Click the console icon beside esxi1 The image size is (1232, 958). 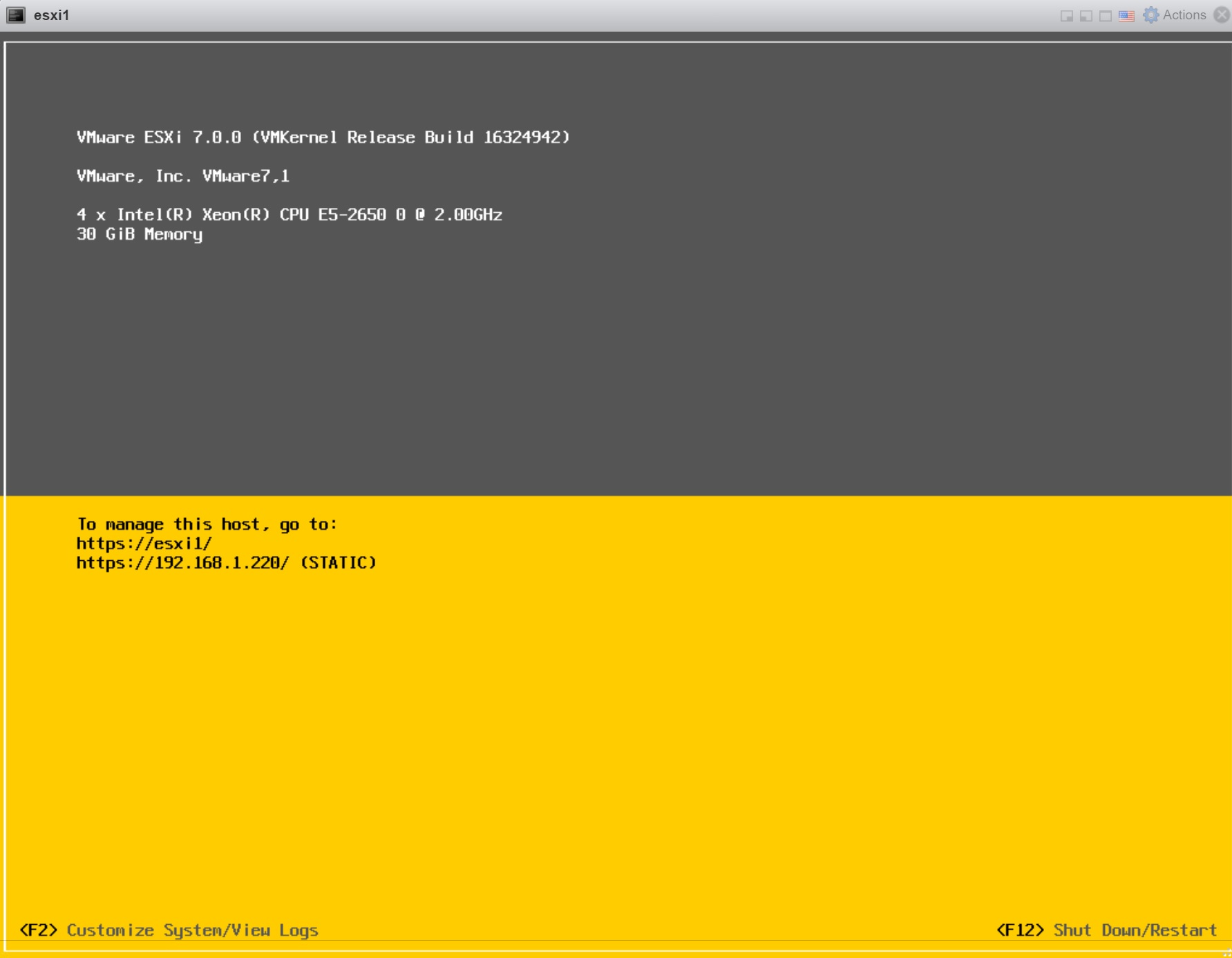15,15
